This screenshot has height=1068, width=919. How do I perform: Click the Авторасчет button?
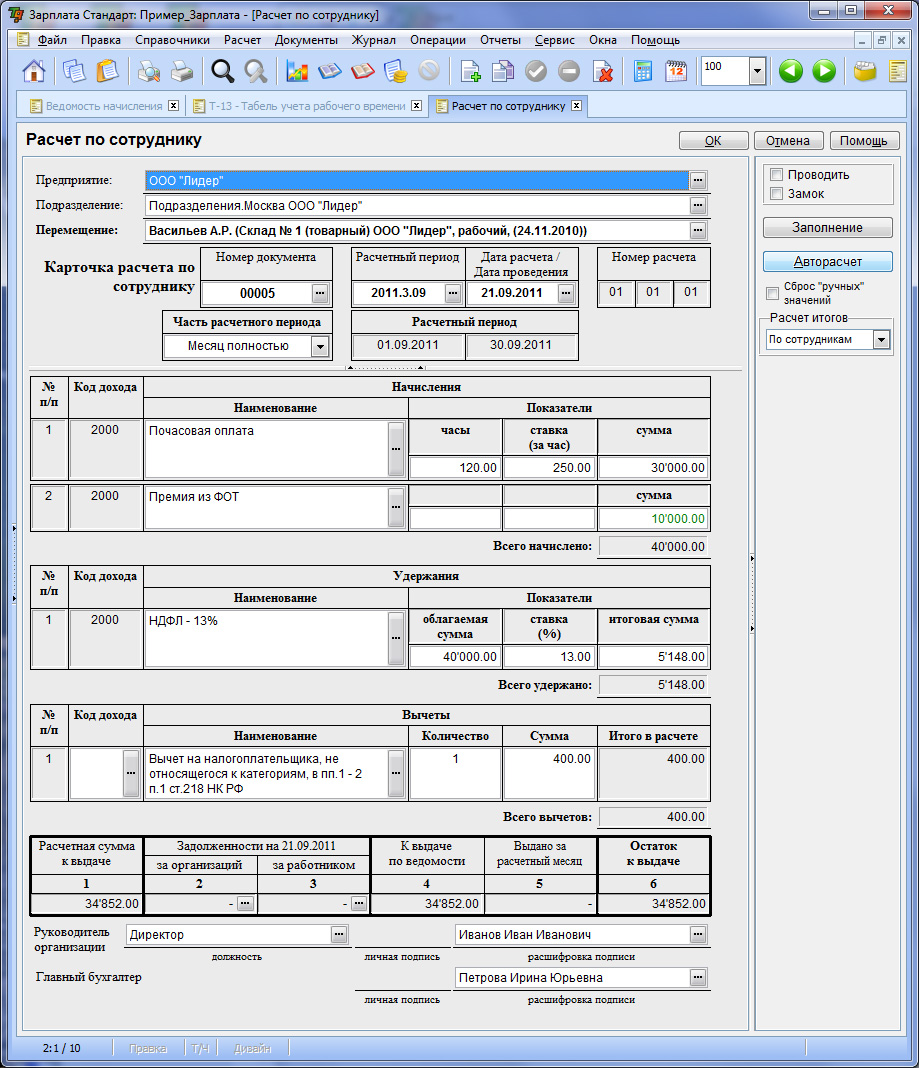click(x=827, y=262)
